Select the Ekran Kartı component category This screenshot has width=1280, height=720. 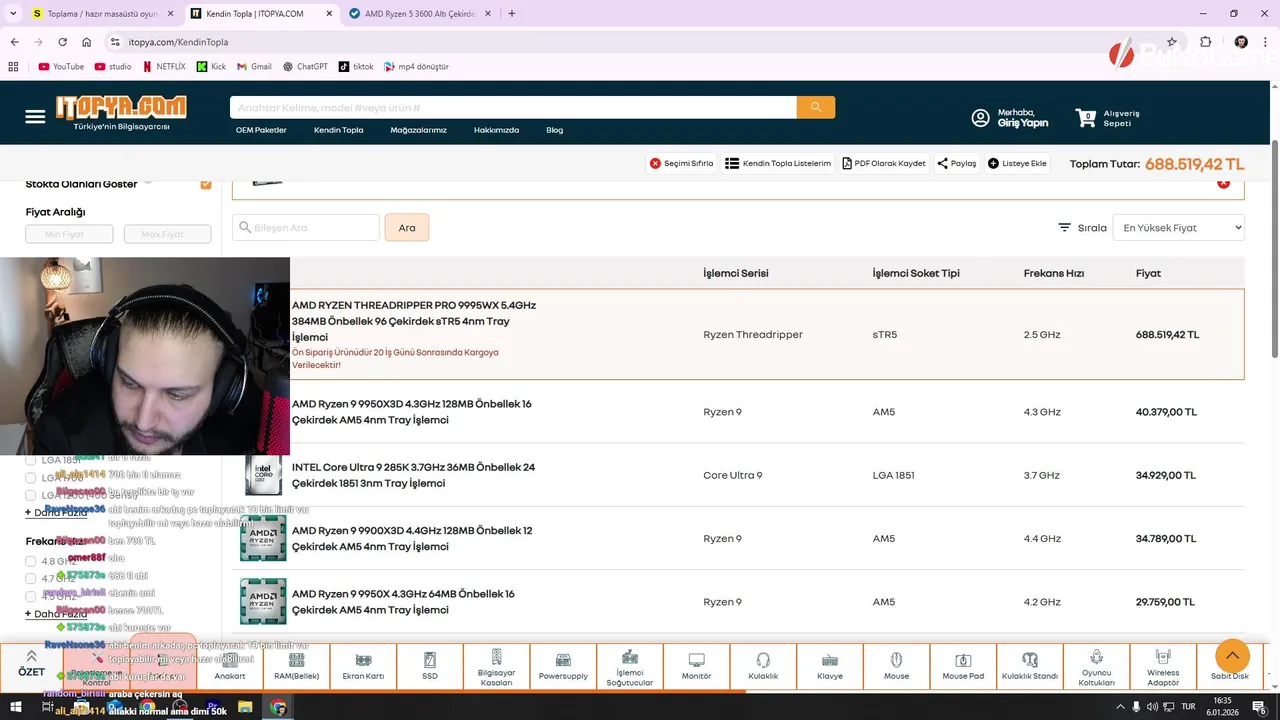point(363,667)
